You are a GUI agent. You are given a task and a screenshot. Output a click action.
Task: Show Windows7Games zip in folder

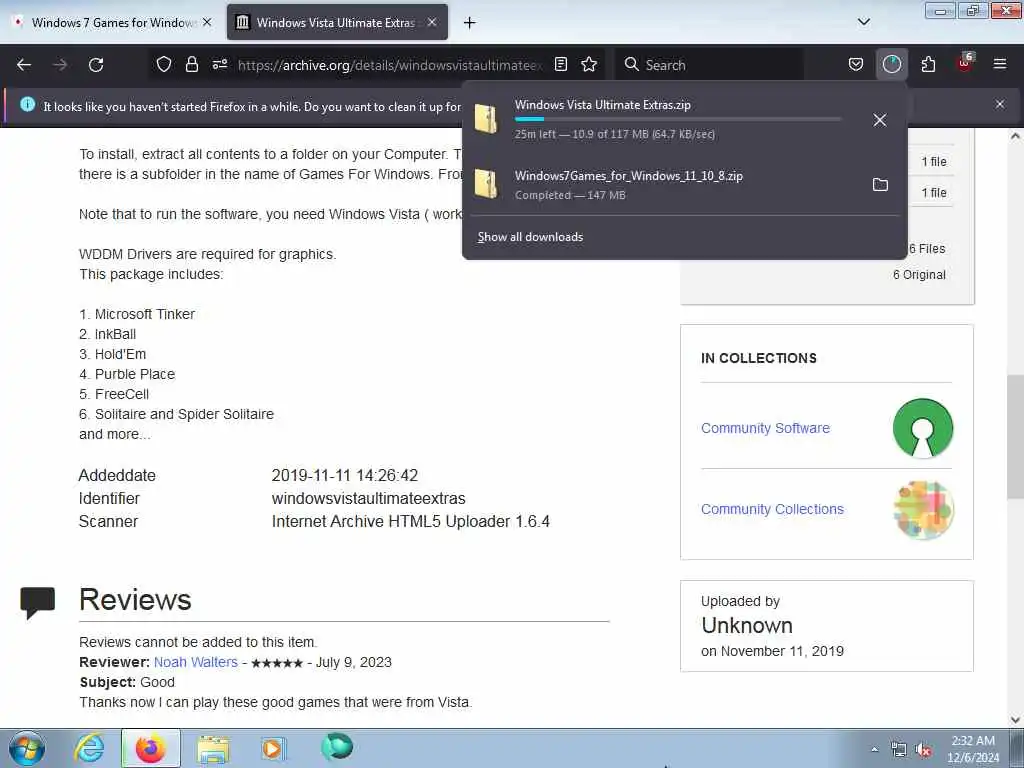[x=880, y=185]
